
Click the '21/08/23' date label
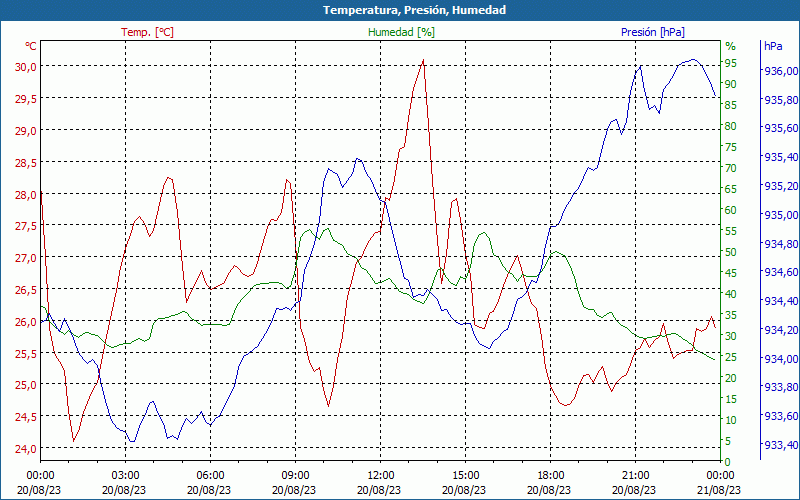pos(719,491)
